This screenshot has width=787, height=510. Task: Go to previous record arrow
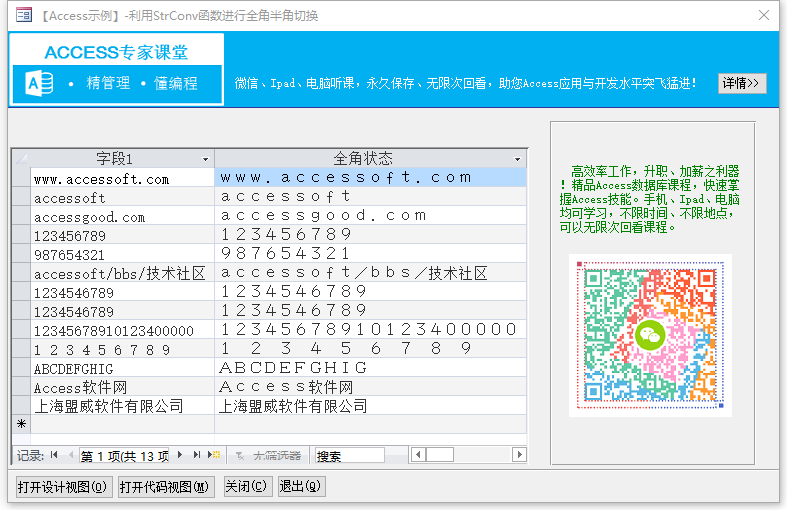[x=71, y=455]
